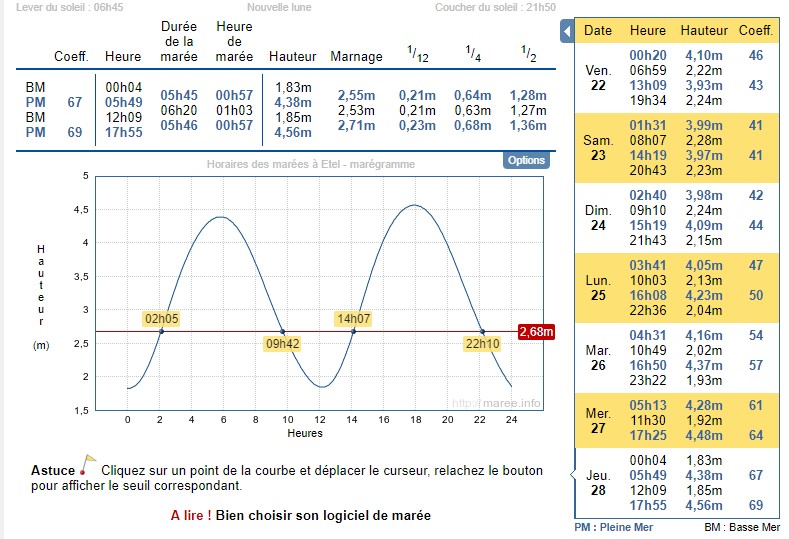This screenshot has height=539, width=789.
Task: Click the 4,56m height in the main table
Action: (293, 132)
